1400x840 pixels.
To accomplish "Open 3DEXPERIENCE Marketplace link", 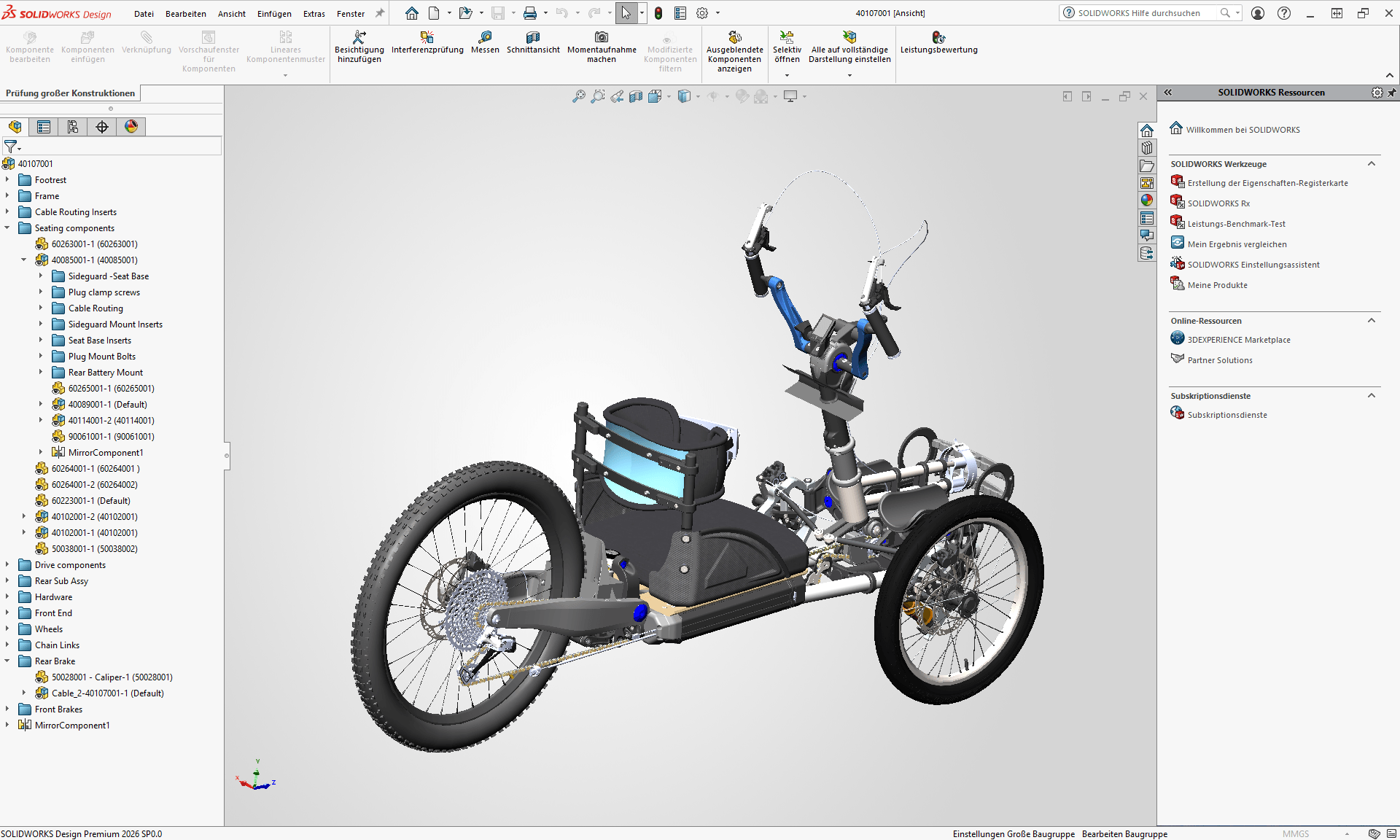I will pos(1238,340).
